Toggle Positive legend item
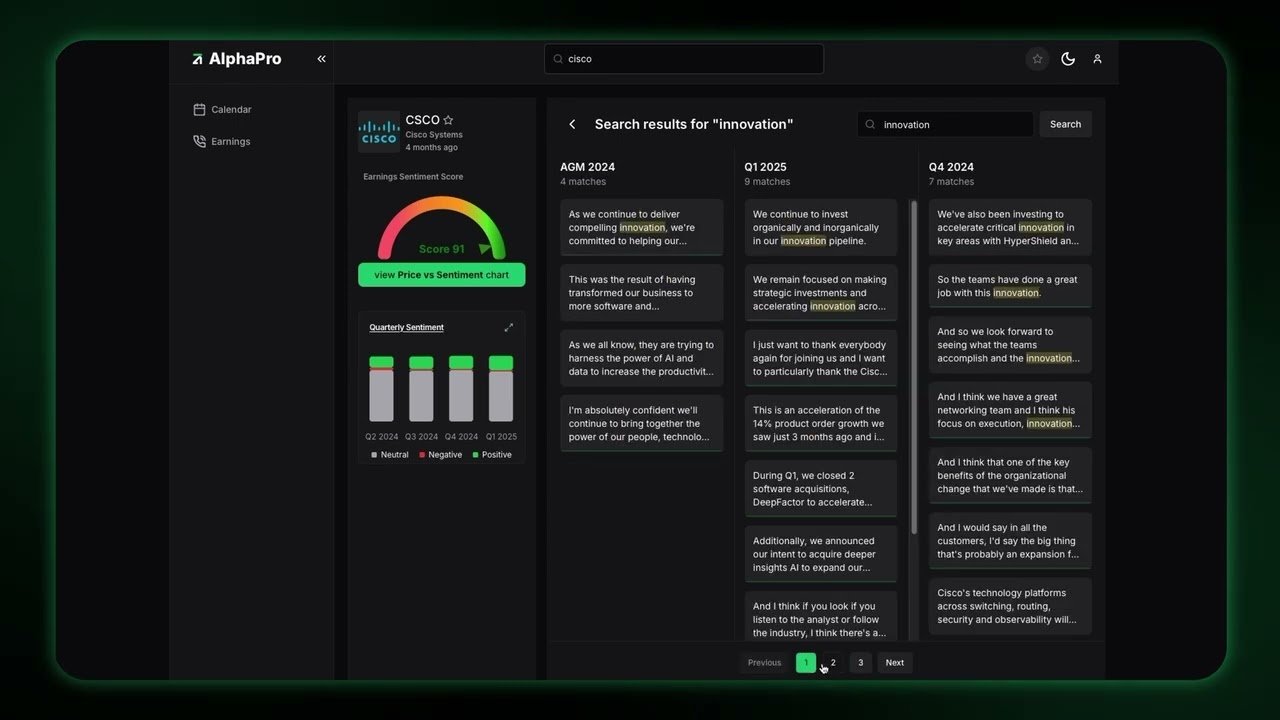Screen dimensions: 1280x720 [492, 455]
